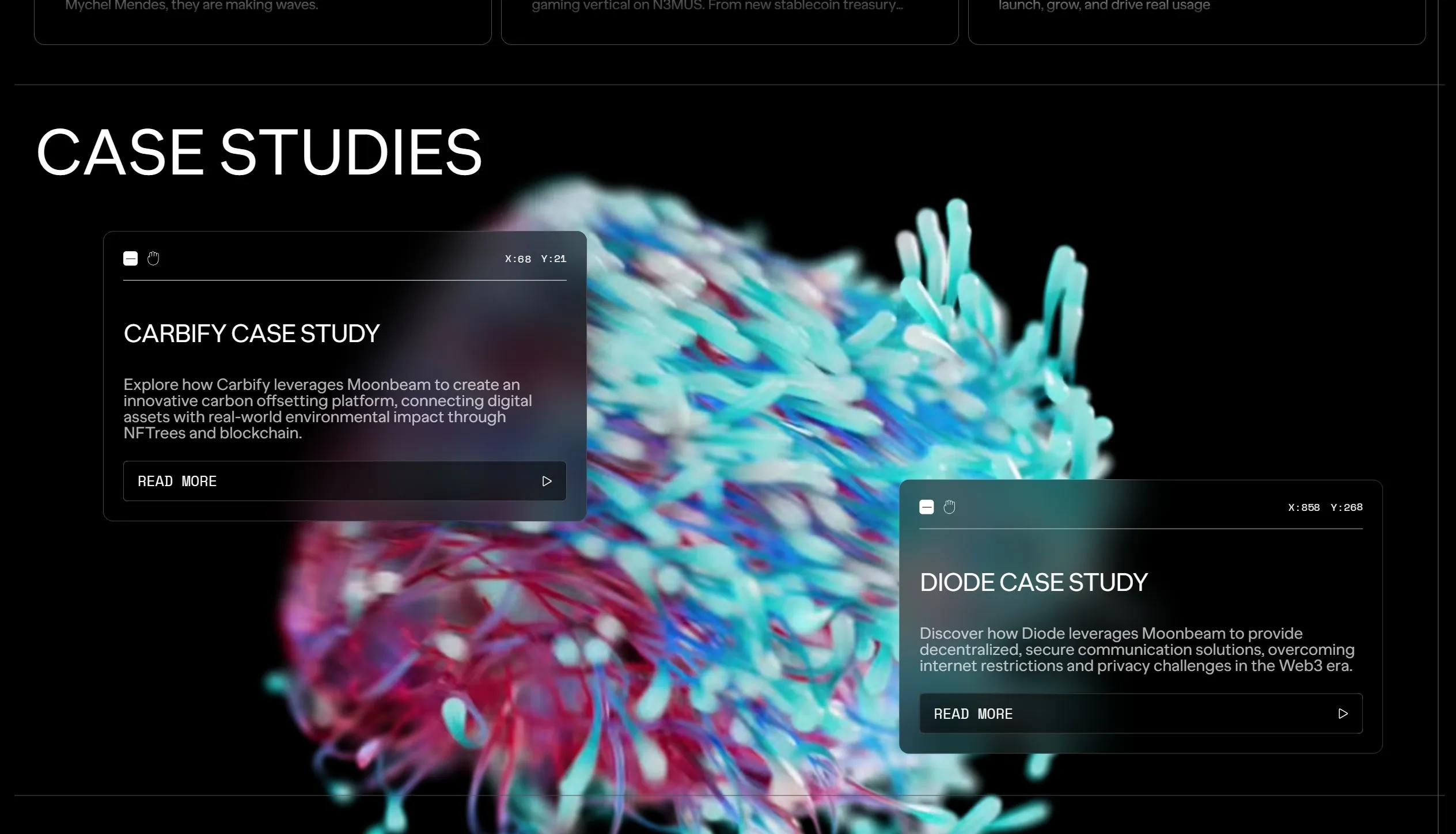Click the CASE STUDIES heading

259,152
